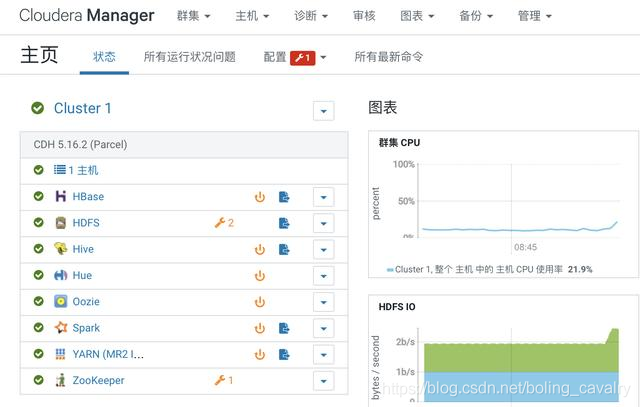The image size is (640, 407).
Task: Open the HBase service link
Action: click(88, 196)
